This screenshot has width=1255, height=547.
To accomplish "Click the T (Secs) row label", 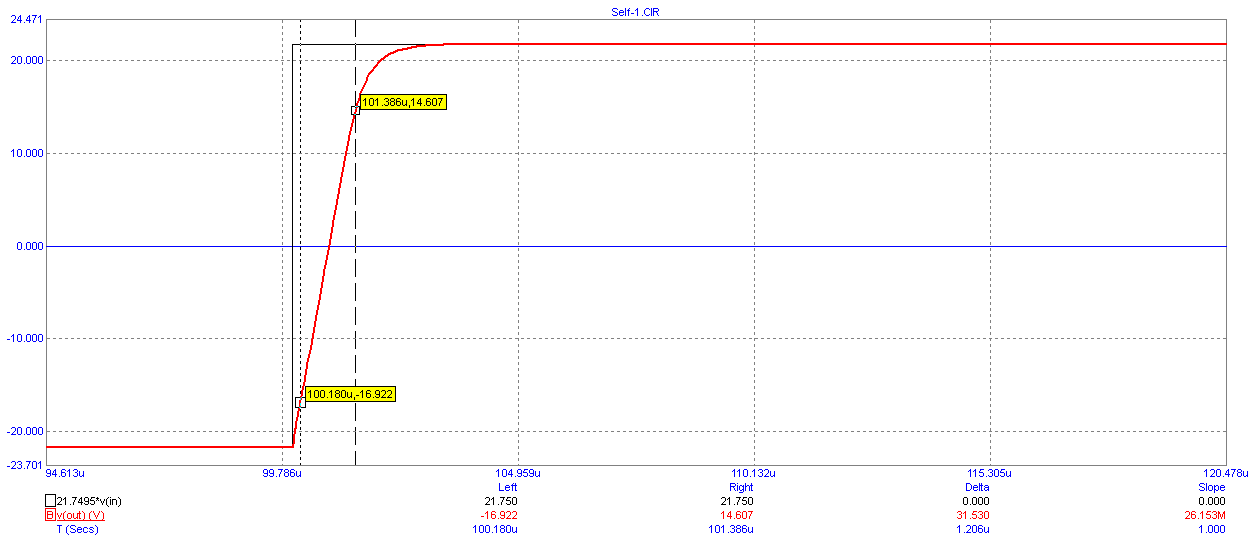I will point(77,529).
